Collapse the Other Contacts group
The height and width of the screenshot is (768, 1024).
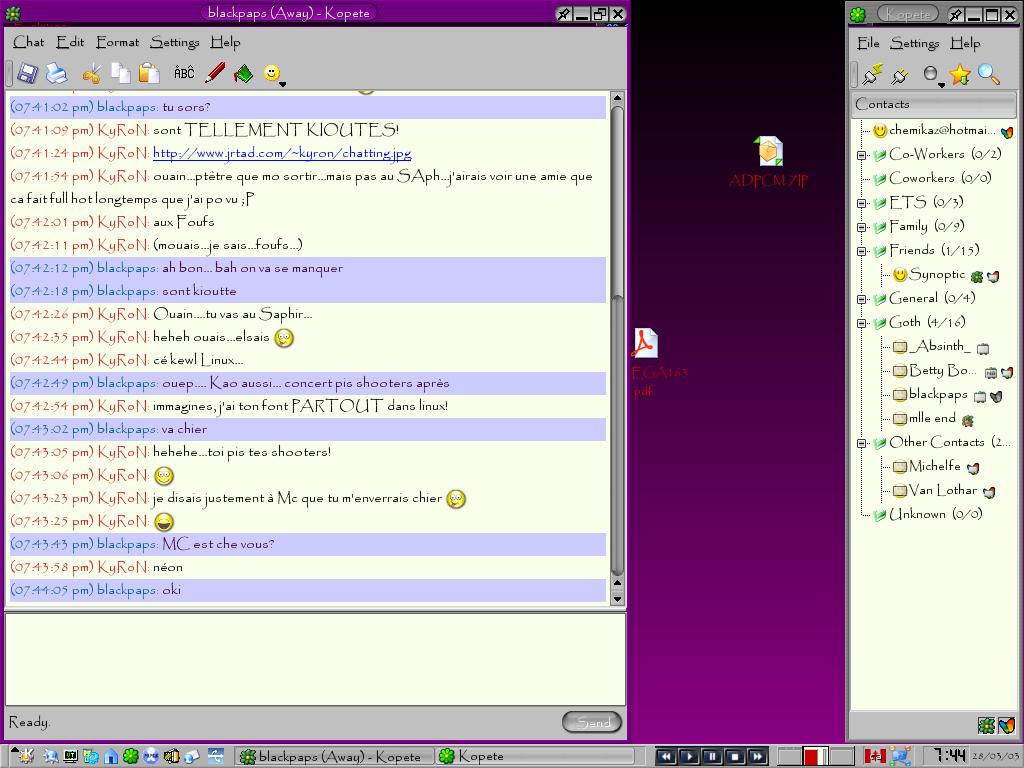862,443
